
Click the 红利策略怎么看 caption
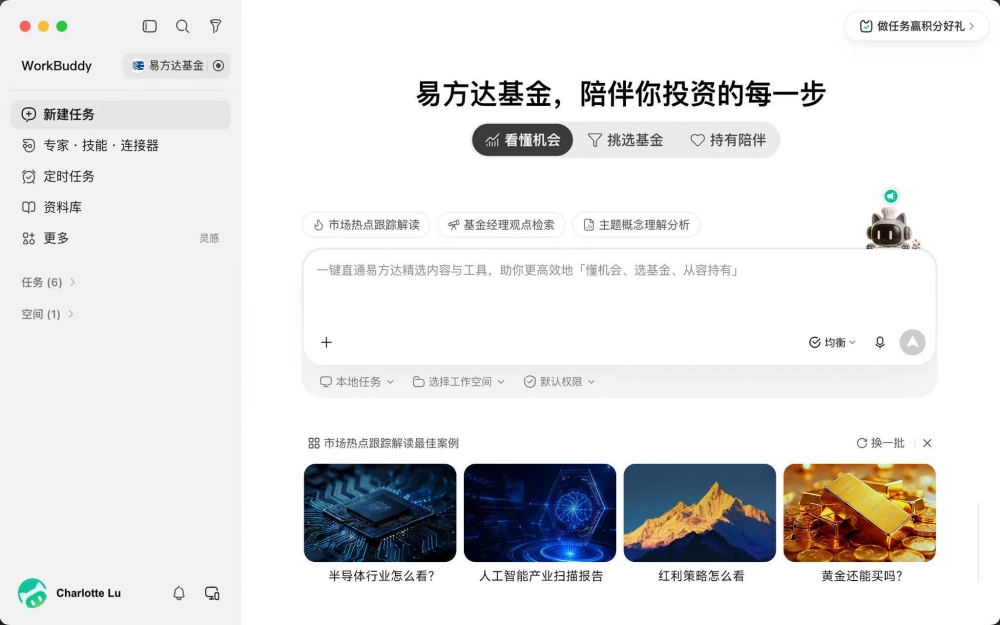click(x=701, y=576)
